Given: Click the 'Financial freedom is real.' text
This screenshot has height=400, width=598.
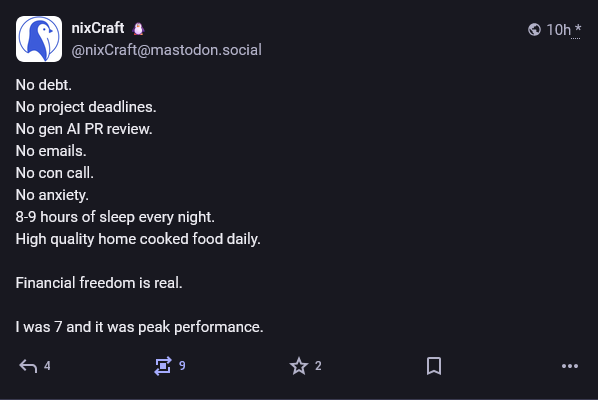Looking at the screenshot, I should 99,283.
